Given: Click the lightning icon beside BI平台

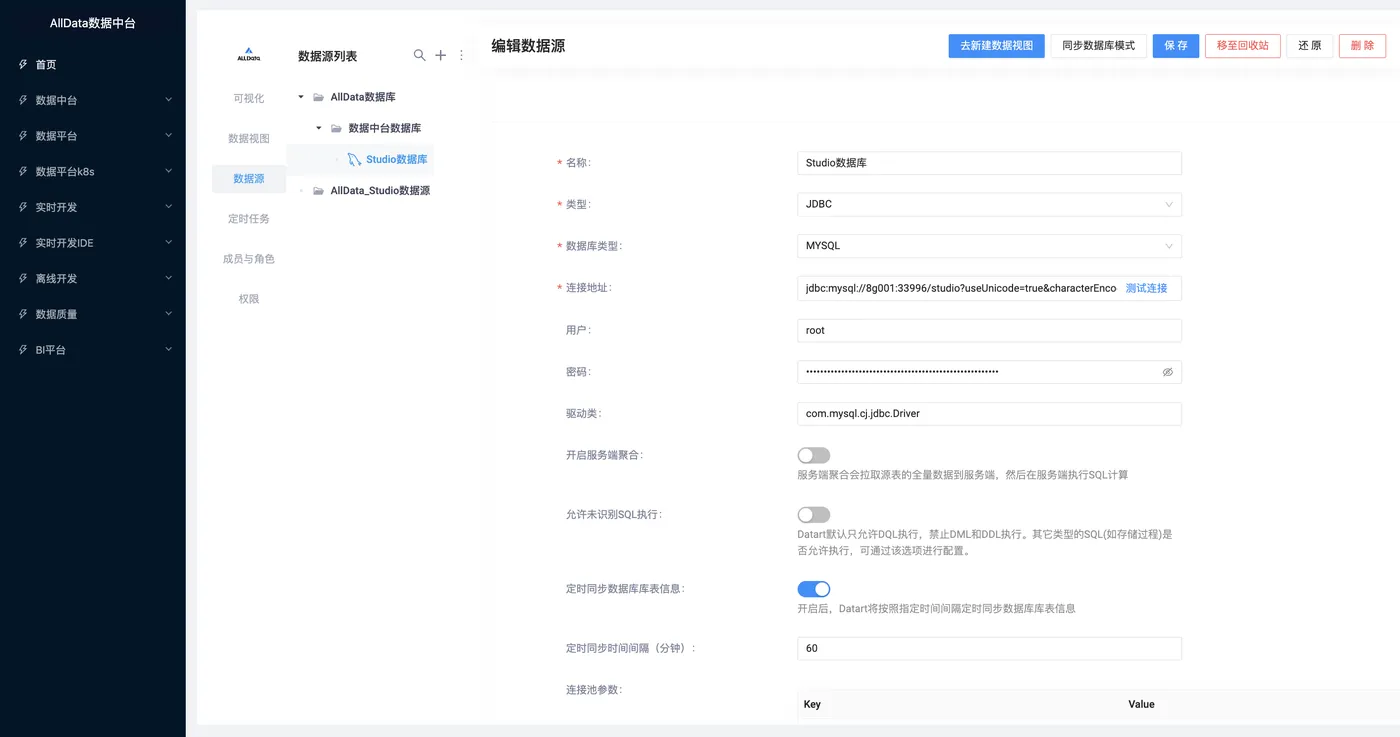Looking at the screenshot, I should tap(23, 350).
